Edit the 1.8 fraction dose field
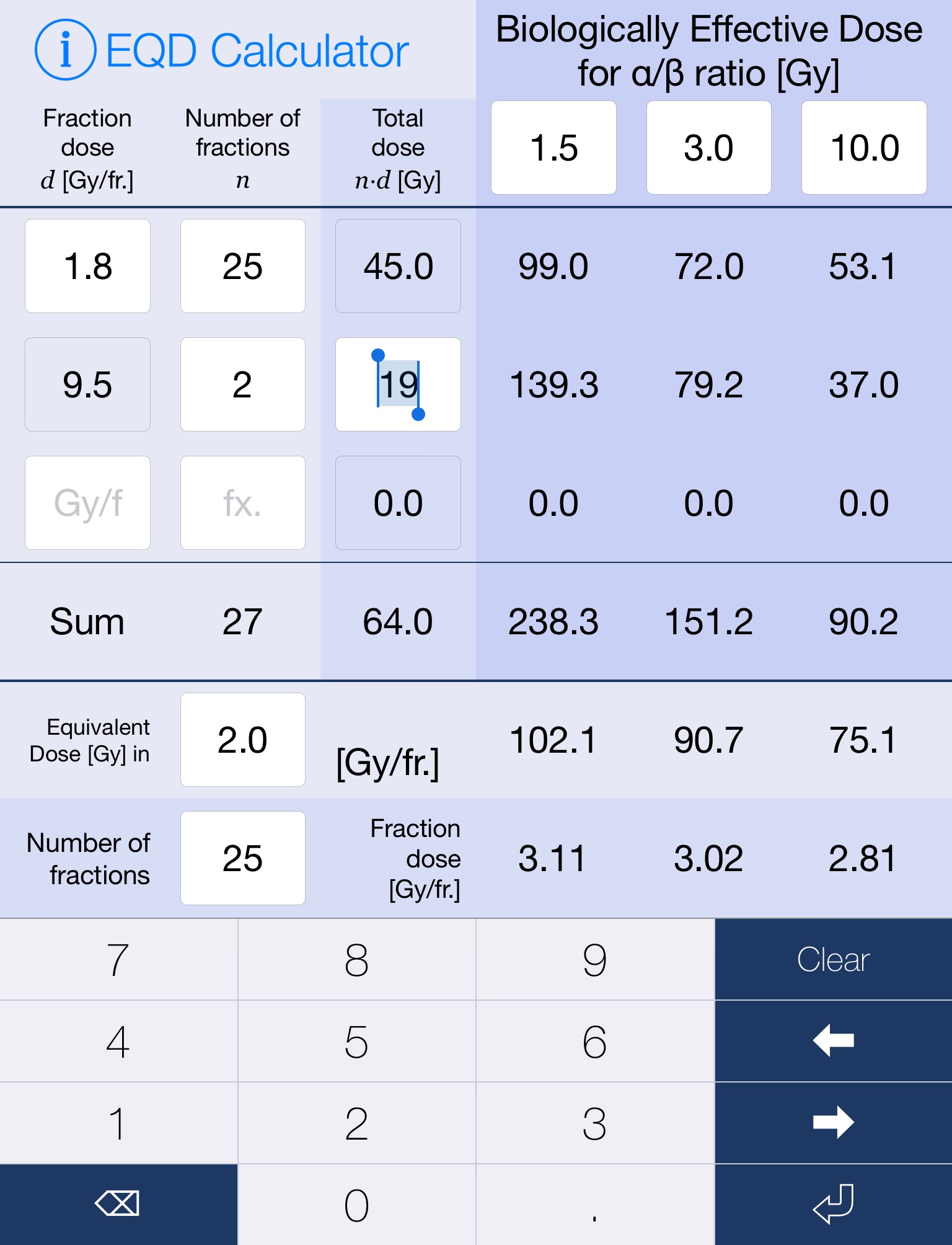 87,266
